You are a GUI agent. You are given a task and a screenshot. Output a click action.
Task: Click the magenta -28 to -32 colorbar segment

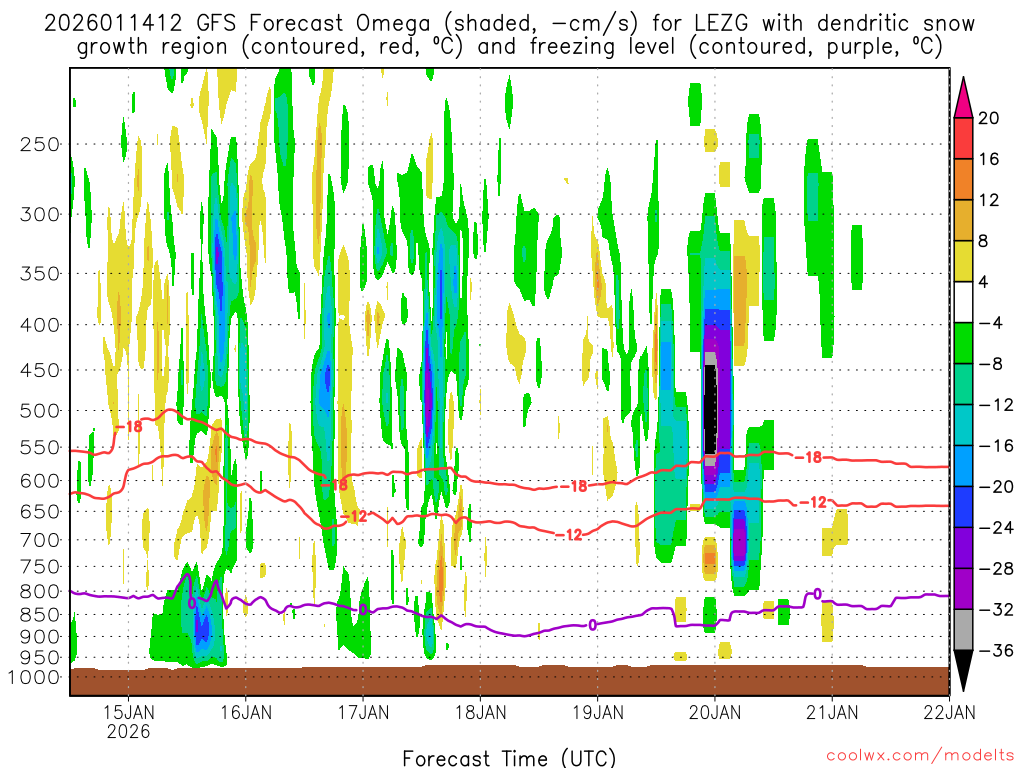963,589
